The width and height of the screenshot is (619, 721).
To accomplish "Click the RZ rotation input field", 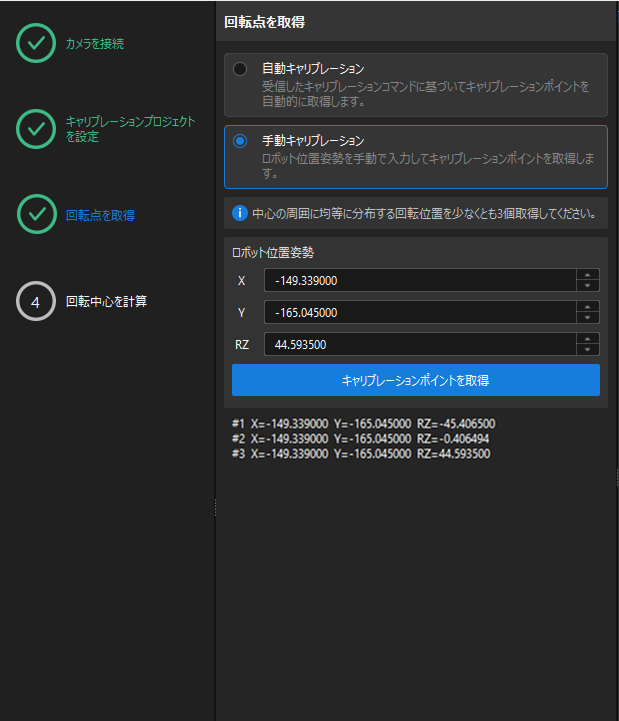I will [x=420, y=344].
